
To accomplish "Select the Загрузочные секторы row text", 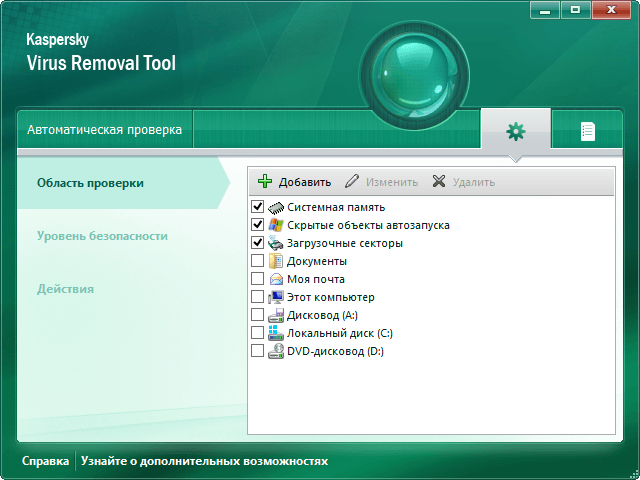I will click(345, 243).
